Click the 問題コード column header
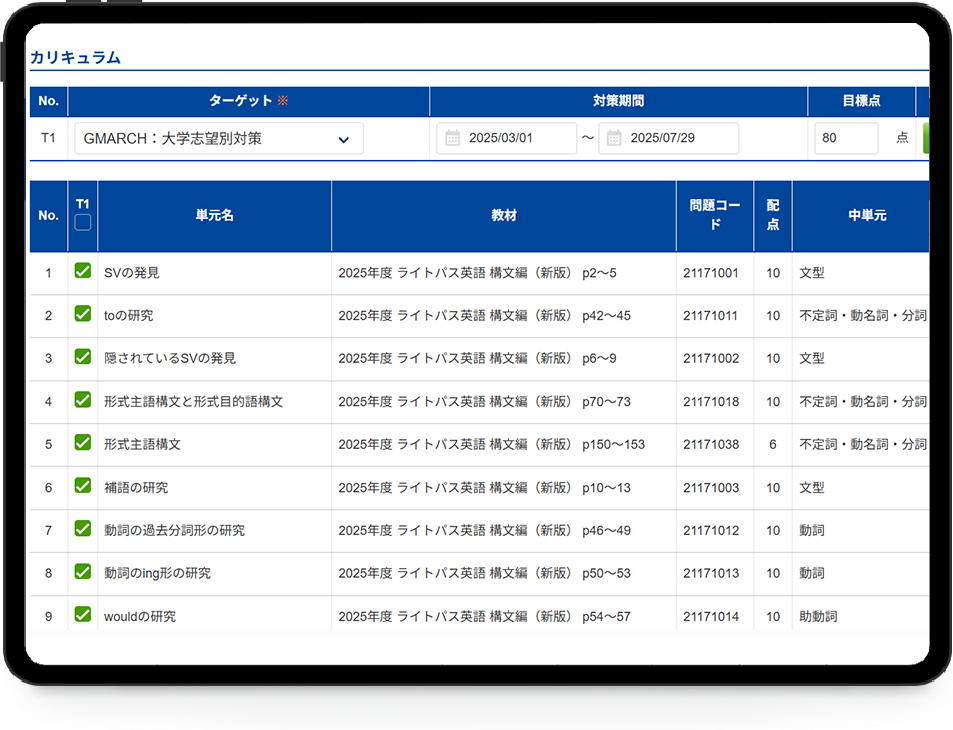The width and height of the screenshot is (953, 730). coord(714,216)
